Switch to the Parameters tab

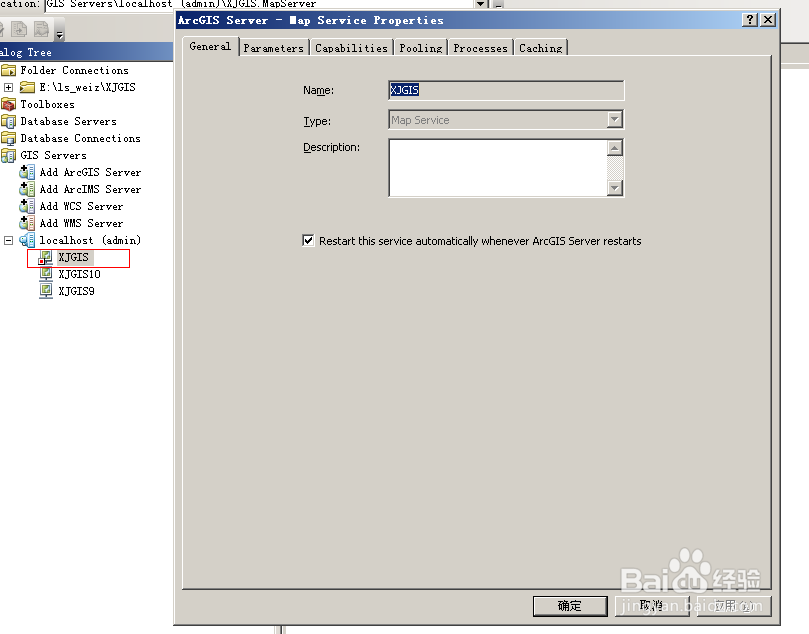coord(273,48)
